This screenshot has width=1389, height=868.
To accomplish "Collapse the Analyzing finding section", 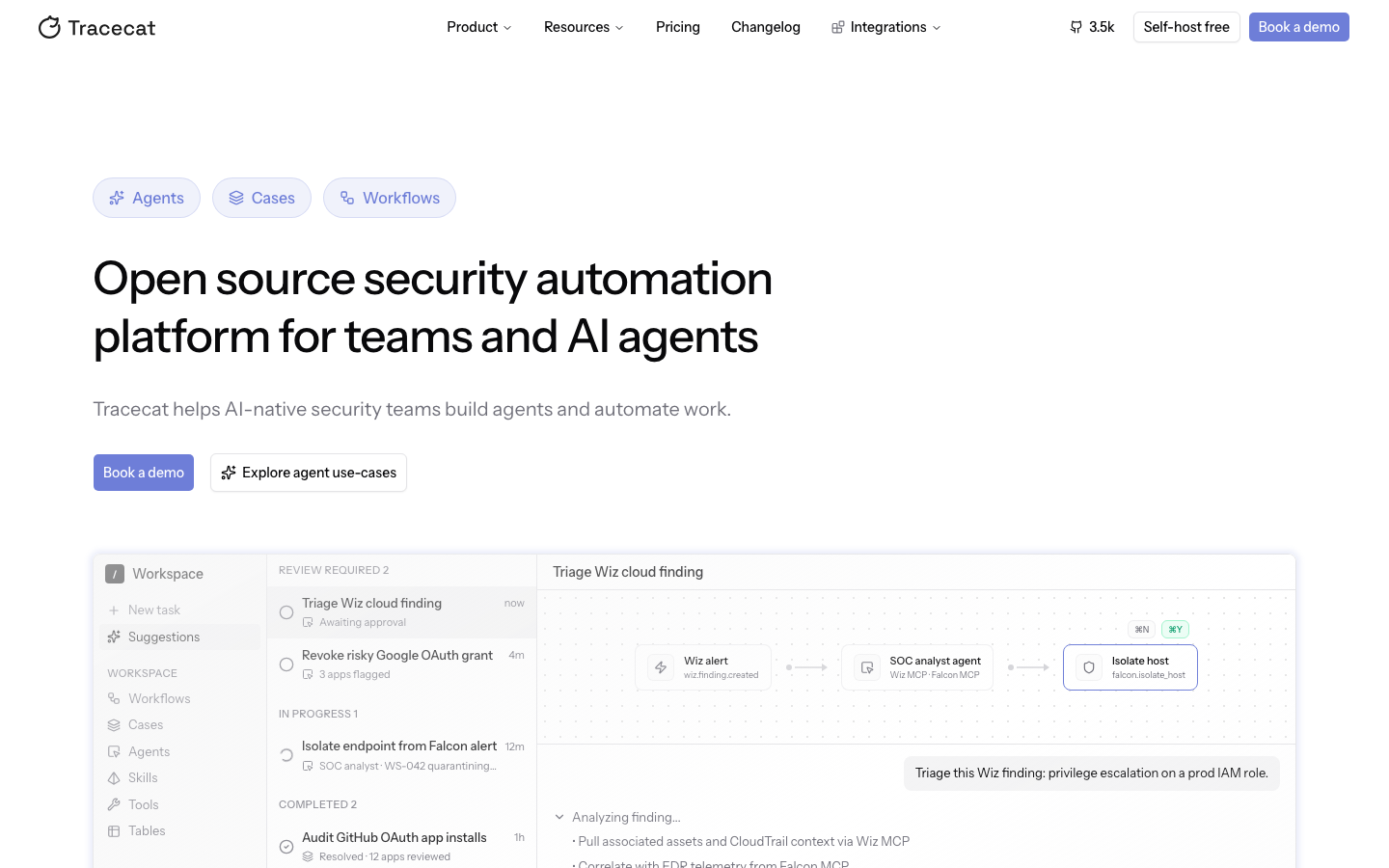I will coord(559,817).
